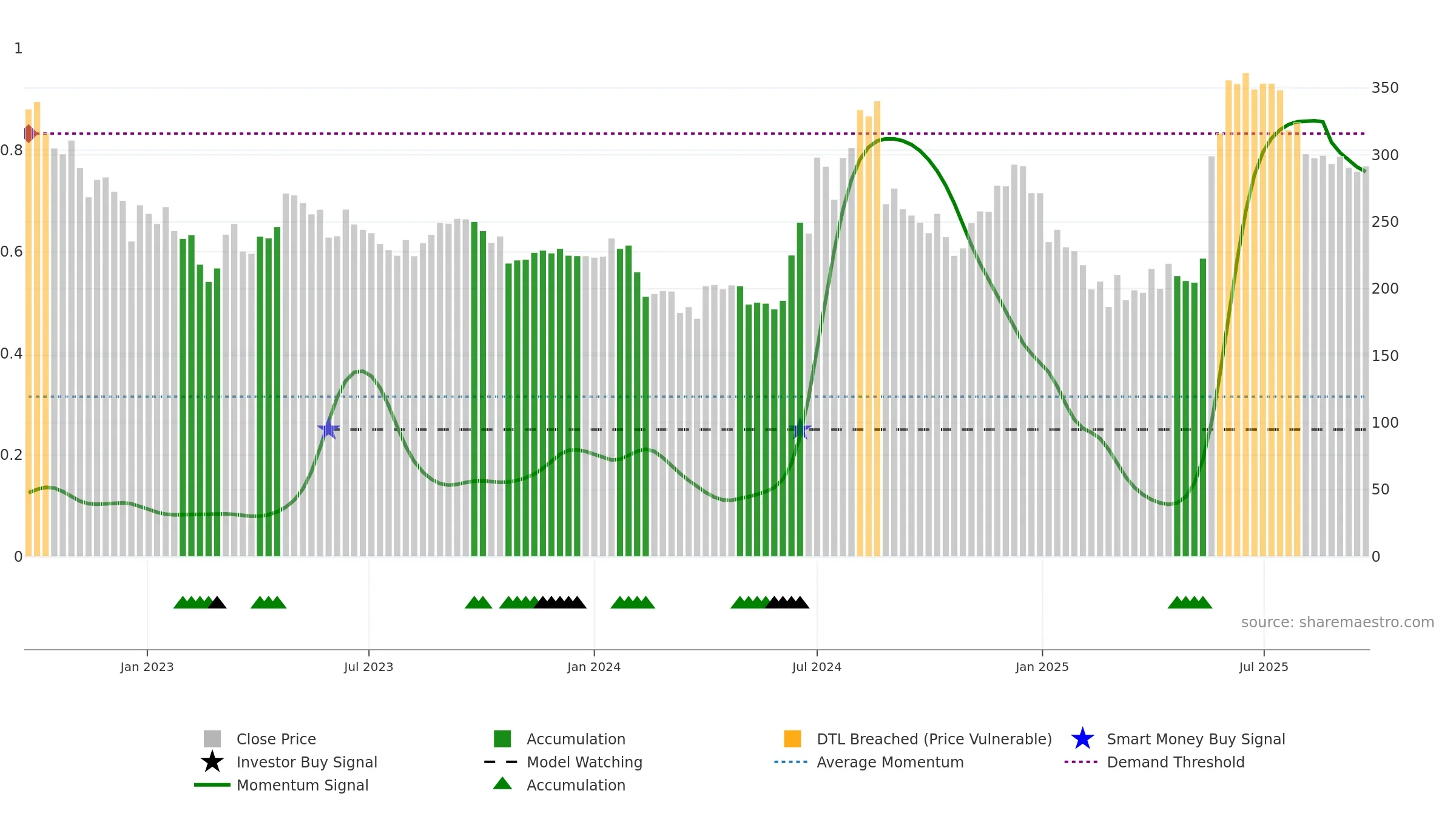Viewport: 1456px width, 819px height.
Task: Click the black Investor Buy Signal star icon
Action: [x=212, y=762]
